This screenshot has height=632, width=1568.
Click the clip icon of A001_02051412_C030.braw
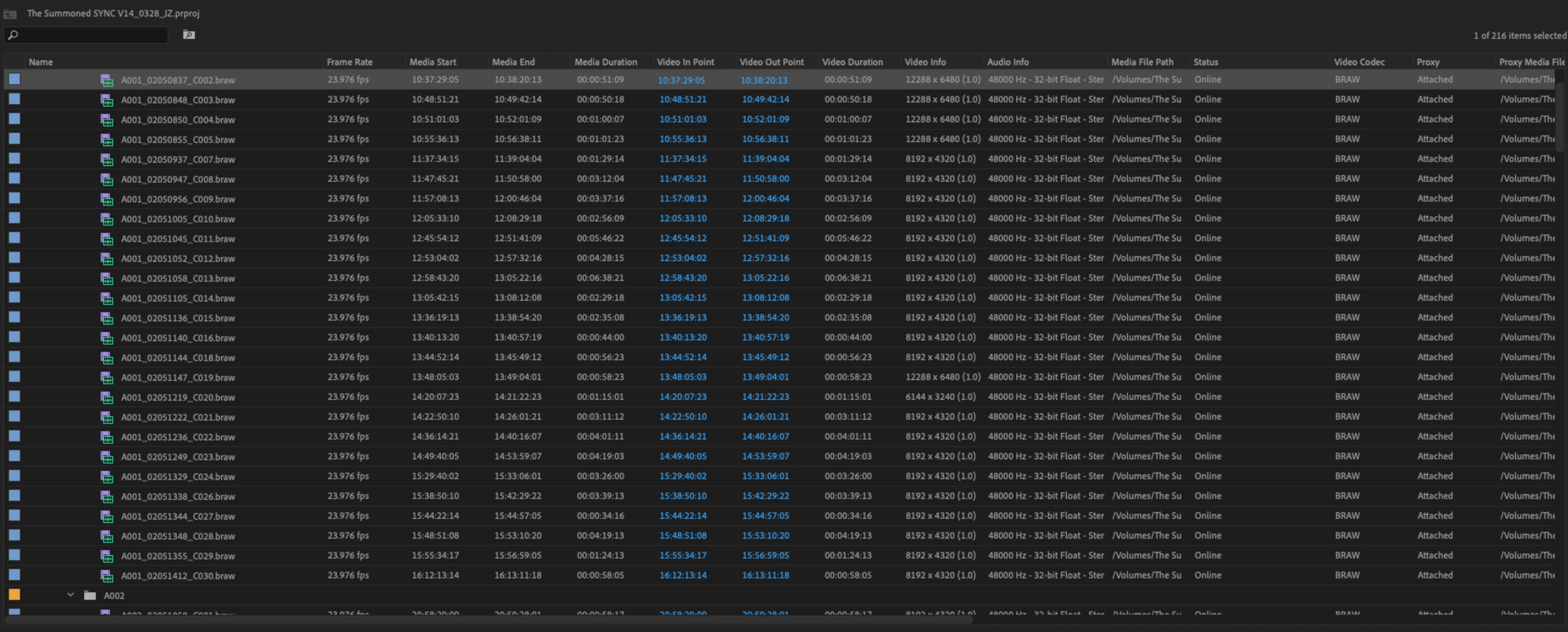[107, 576]
